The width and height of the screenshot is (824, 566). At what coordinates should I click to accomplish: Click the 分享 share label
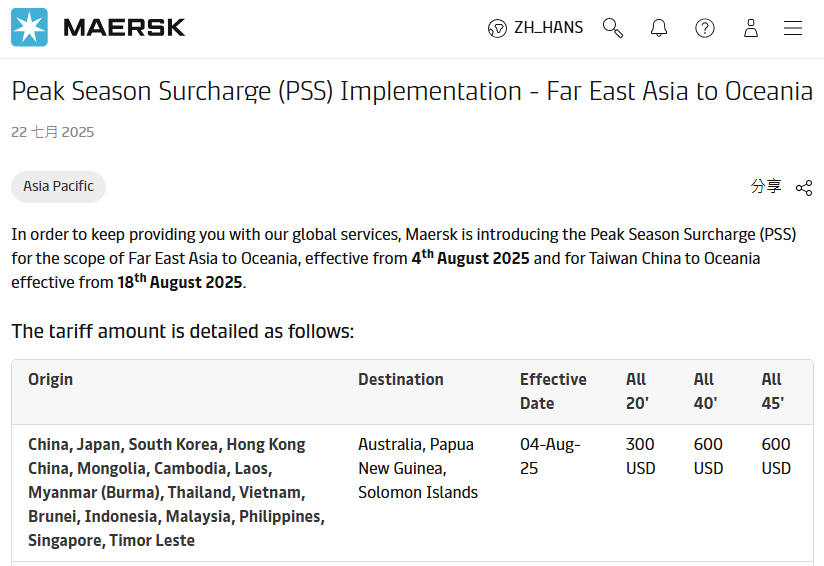pyautogui.click(x=766, y=186)
